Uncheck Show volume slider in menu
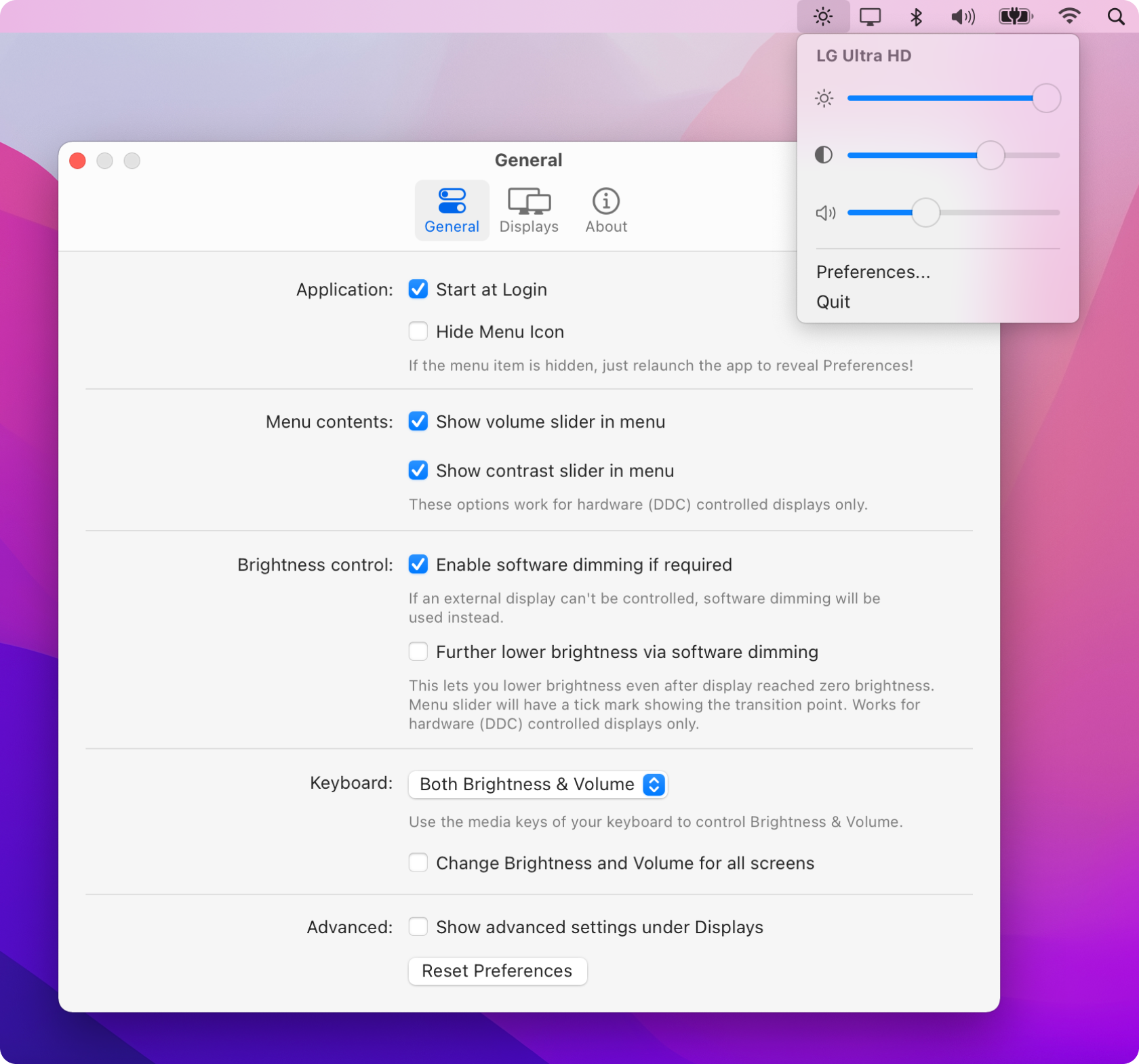Image resolution: width=1139 pixels, height=1064 pixels. pyautogui.click(x=418, y=421)
